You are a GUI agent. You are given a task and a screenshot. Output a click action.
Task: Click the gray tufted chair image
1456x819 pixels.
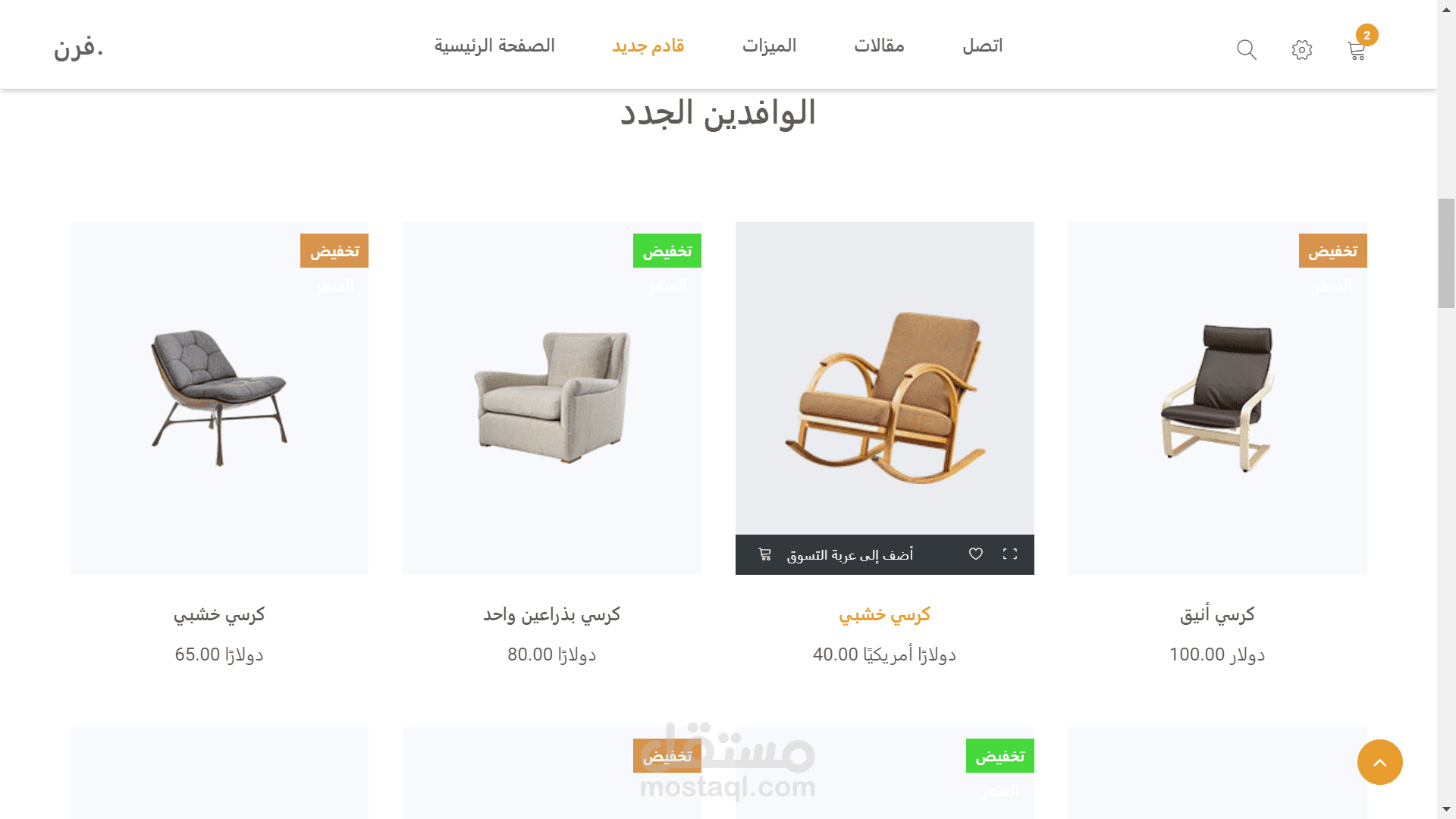tap(219, 397)
